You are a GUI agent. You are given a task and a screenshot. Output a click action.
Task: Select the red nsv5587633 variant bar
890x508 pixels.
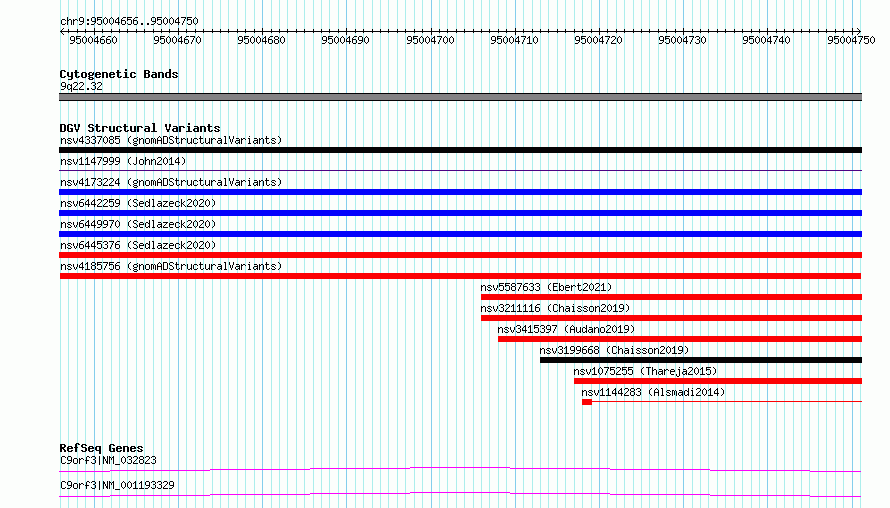point(671,297)
